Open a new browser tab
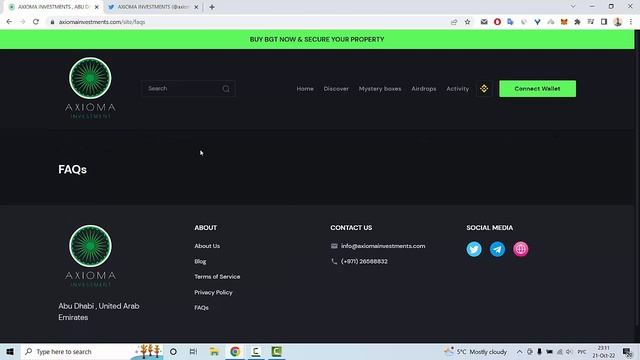The image size is (640, 360). point(212,7)
